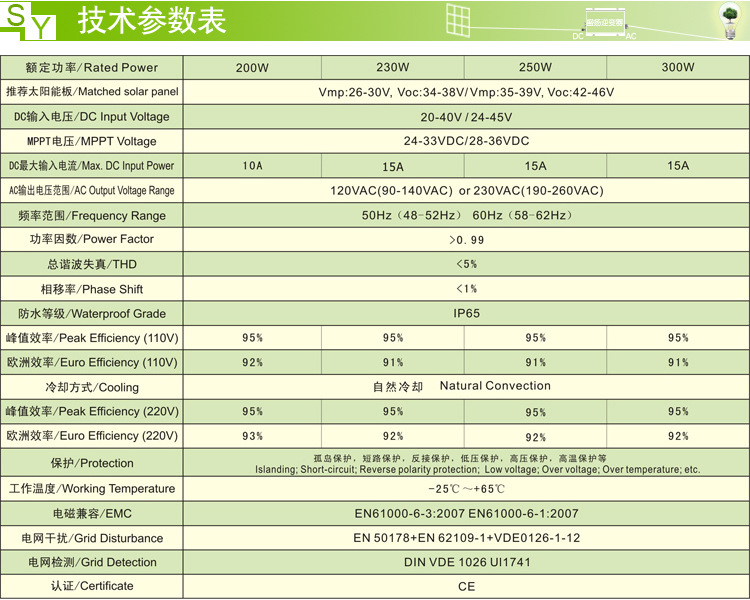Select the 认证/Certificate row label
The image size is (750, 600).
[92, 586]
